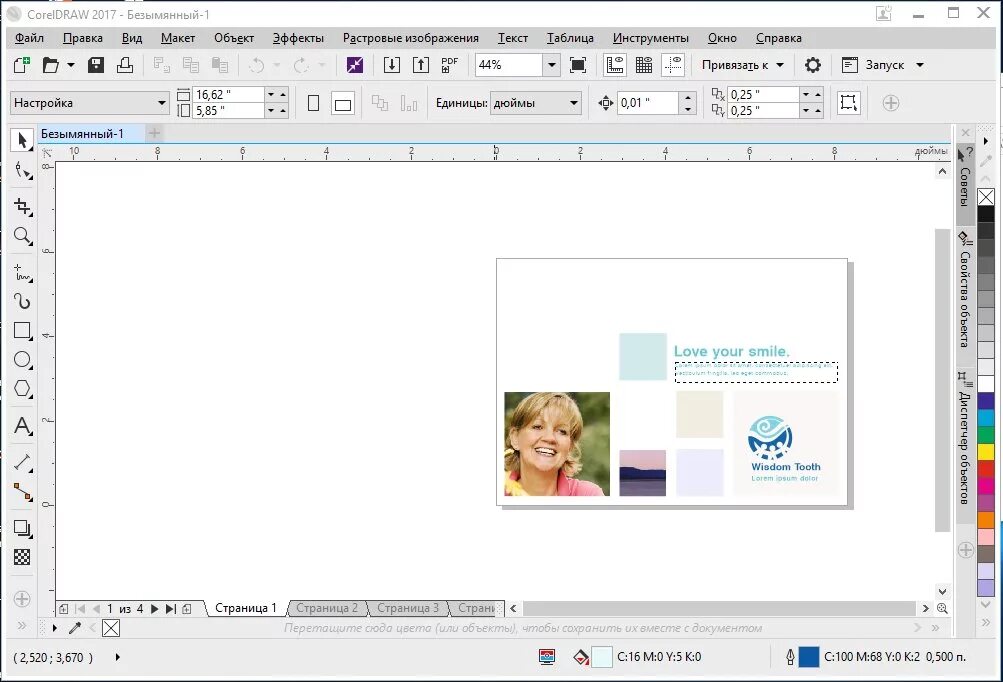
Task: Open dropdown arrow beside Open folder
Action: click(x=71, y=65)
